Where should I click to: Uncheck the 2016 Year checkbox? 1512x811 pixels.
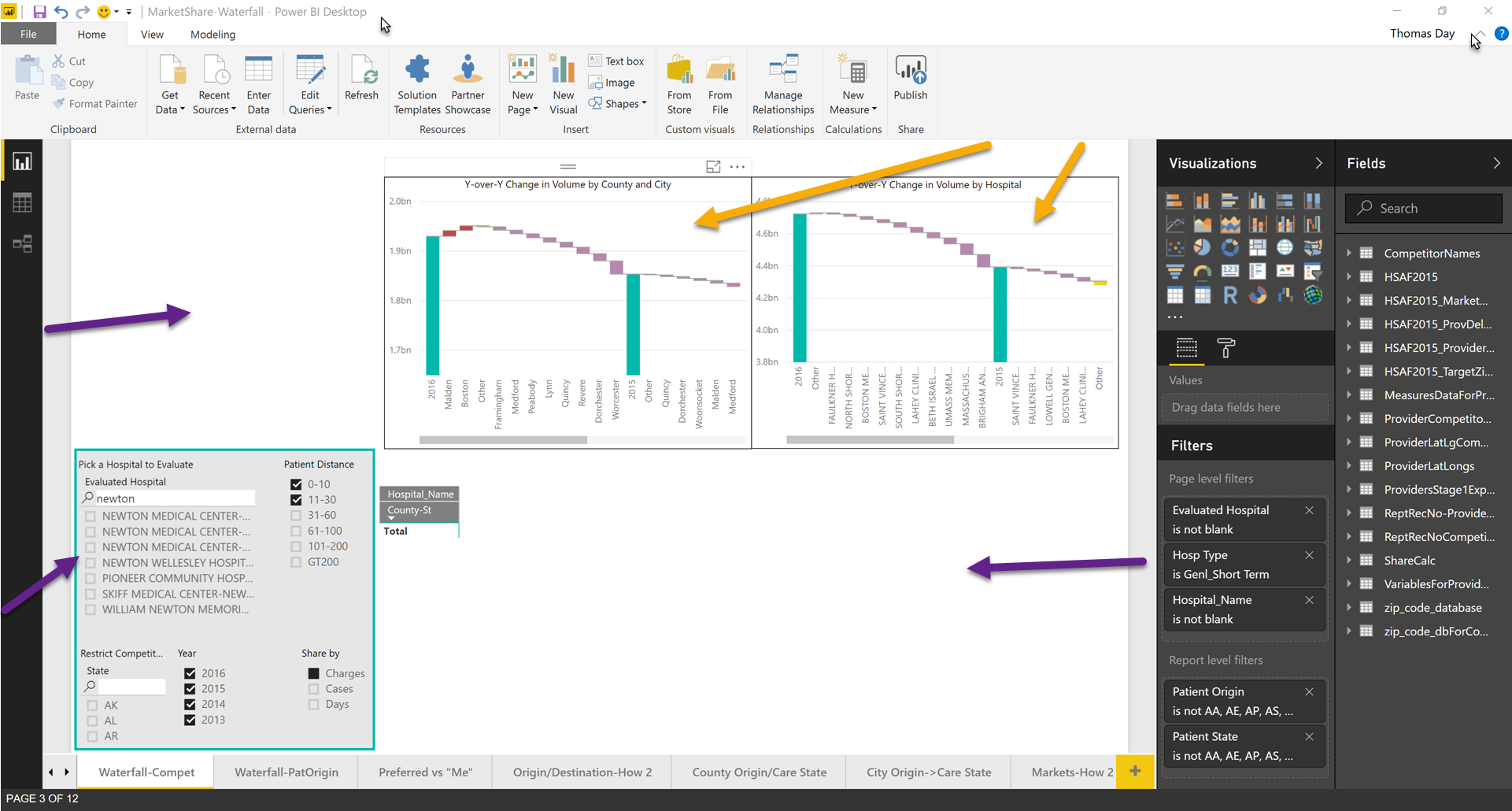(190, 673)
